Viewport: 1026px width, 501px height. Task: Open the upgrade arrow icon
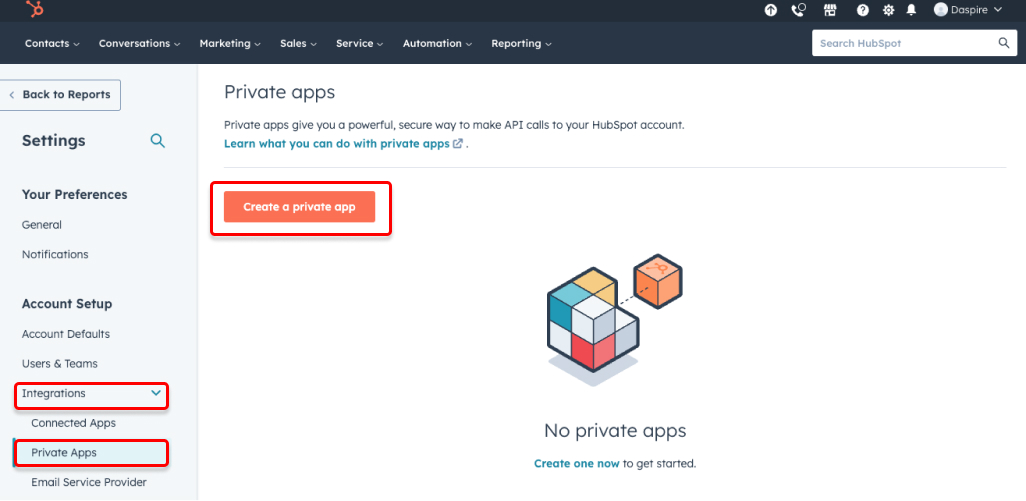[771, 10]
